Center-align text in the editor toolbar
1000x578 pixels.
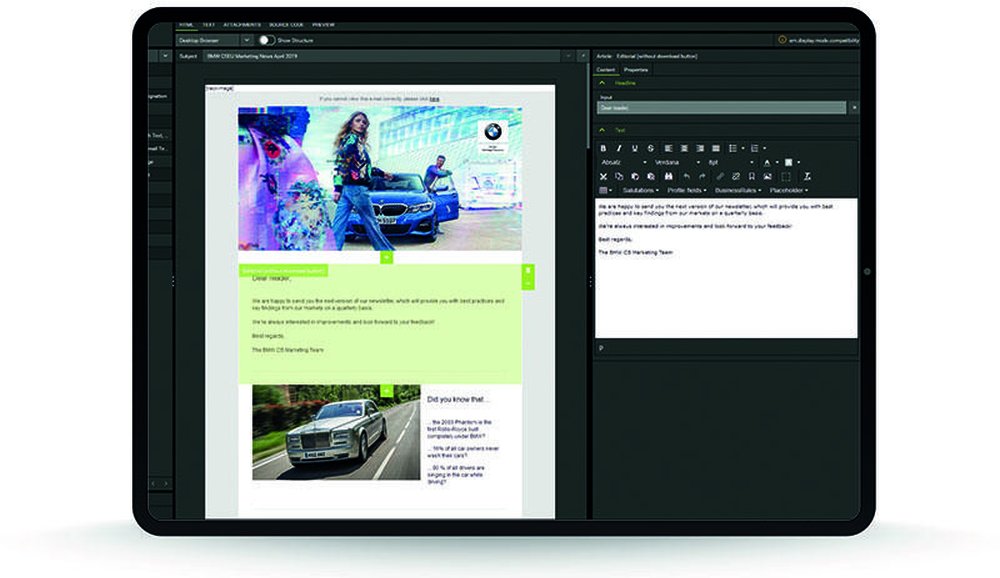coord(684,148)
